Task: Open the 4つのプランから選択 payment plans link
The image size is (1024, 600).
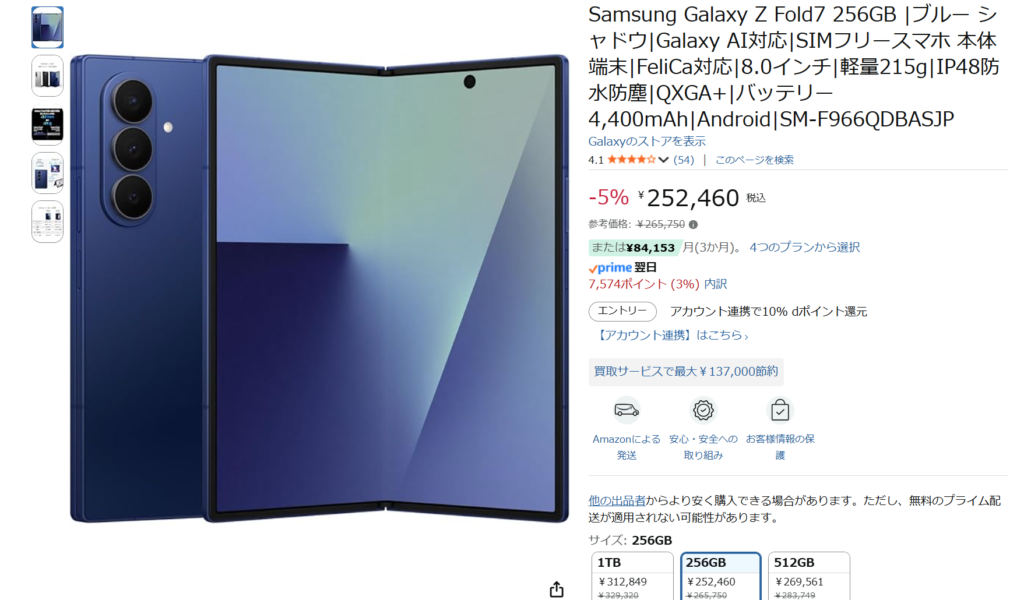Action: pyautogui.click(x=805, y=247)
